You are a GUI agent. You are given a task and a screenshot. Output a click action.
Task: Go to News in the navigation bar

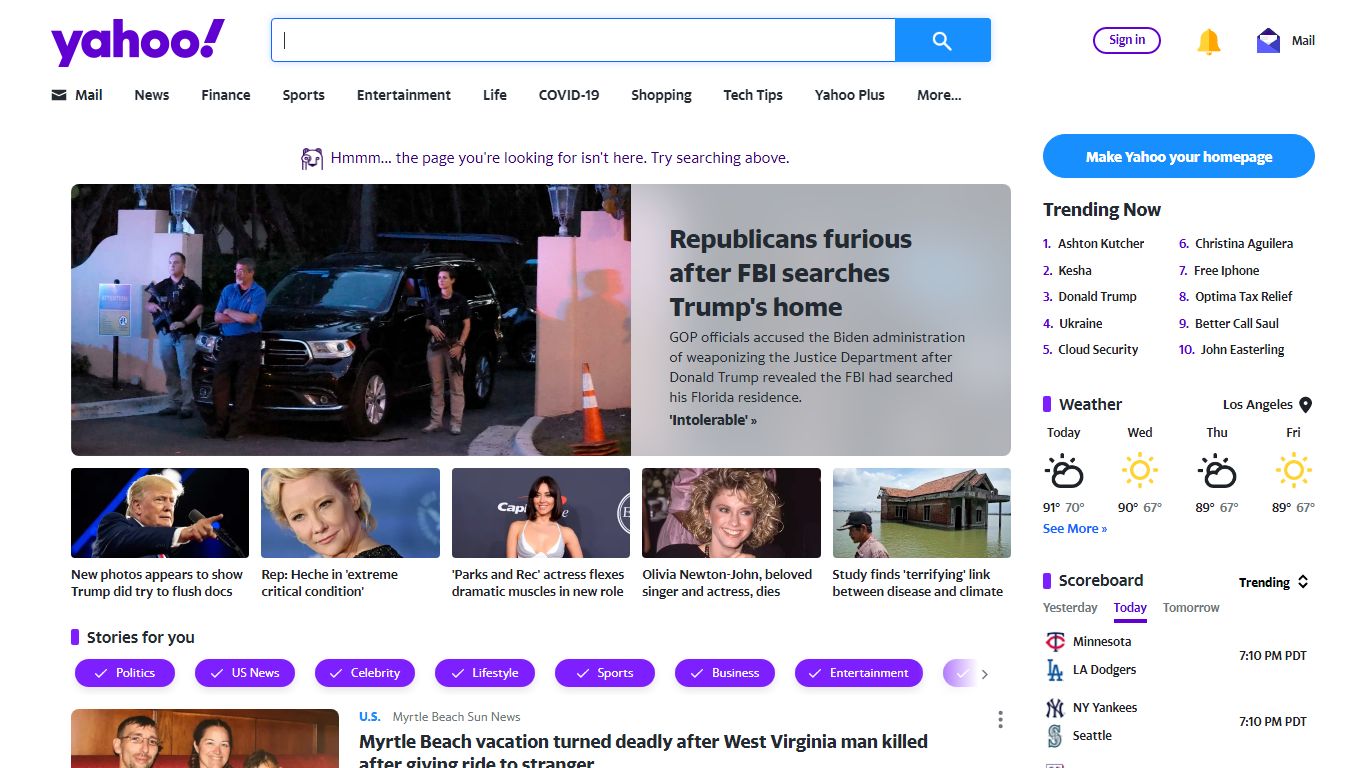pyautogui.click(x=152, y=95)
